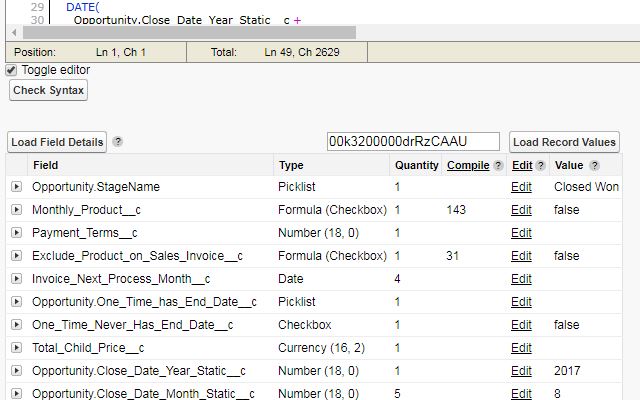
Task: Open Edit link for Total_Child_Price__c
Action: pos(521,348)
